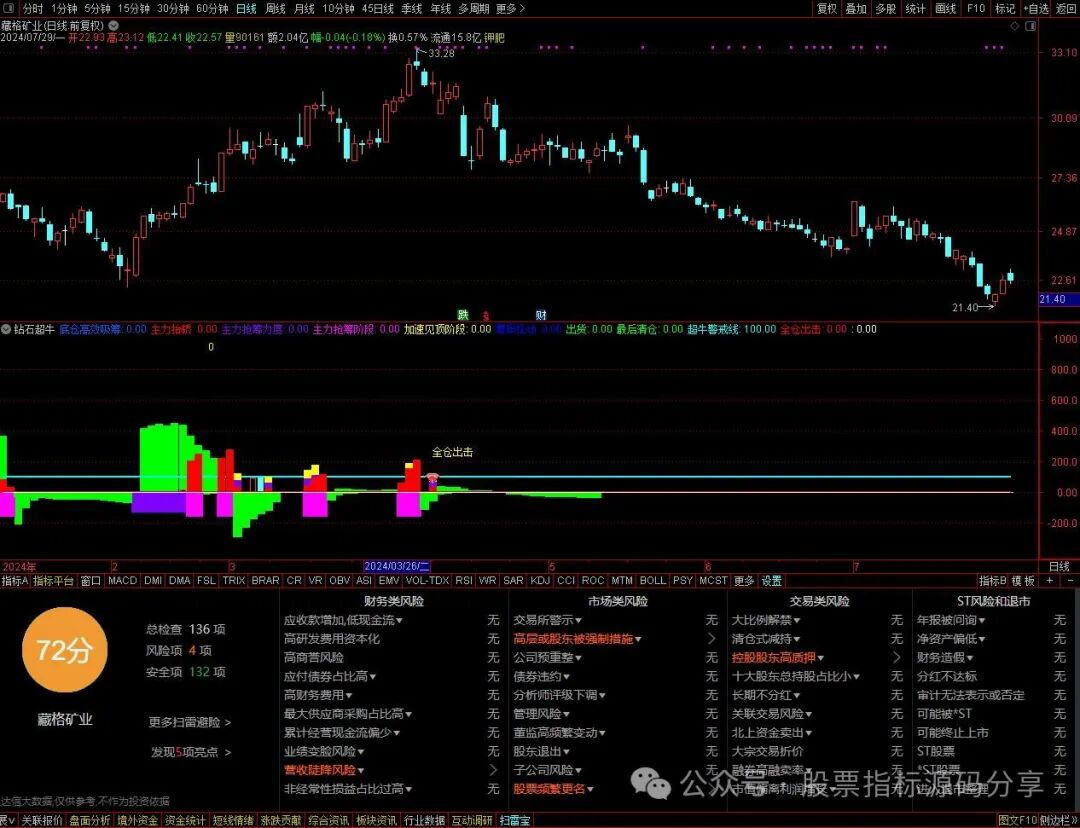Open the 盘面分析 bottom tab
Viewport: 1080px width, 828px height.
90,820
